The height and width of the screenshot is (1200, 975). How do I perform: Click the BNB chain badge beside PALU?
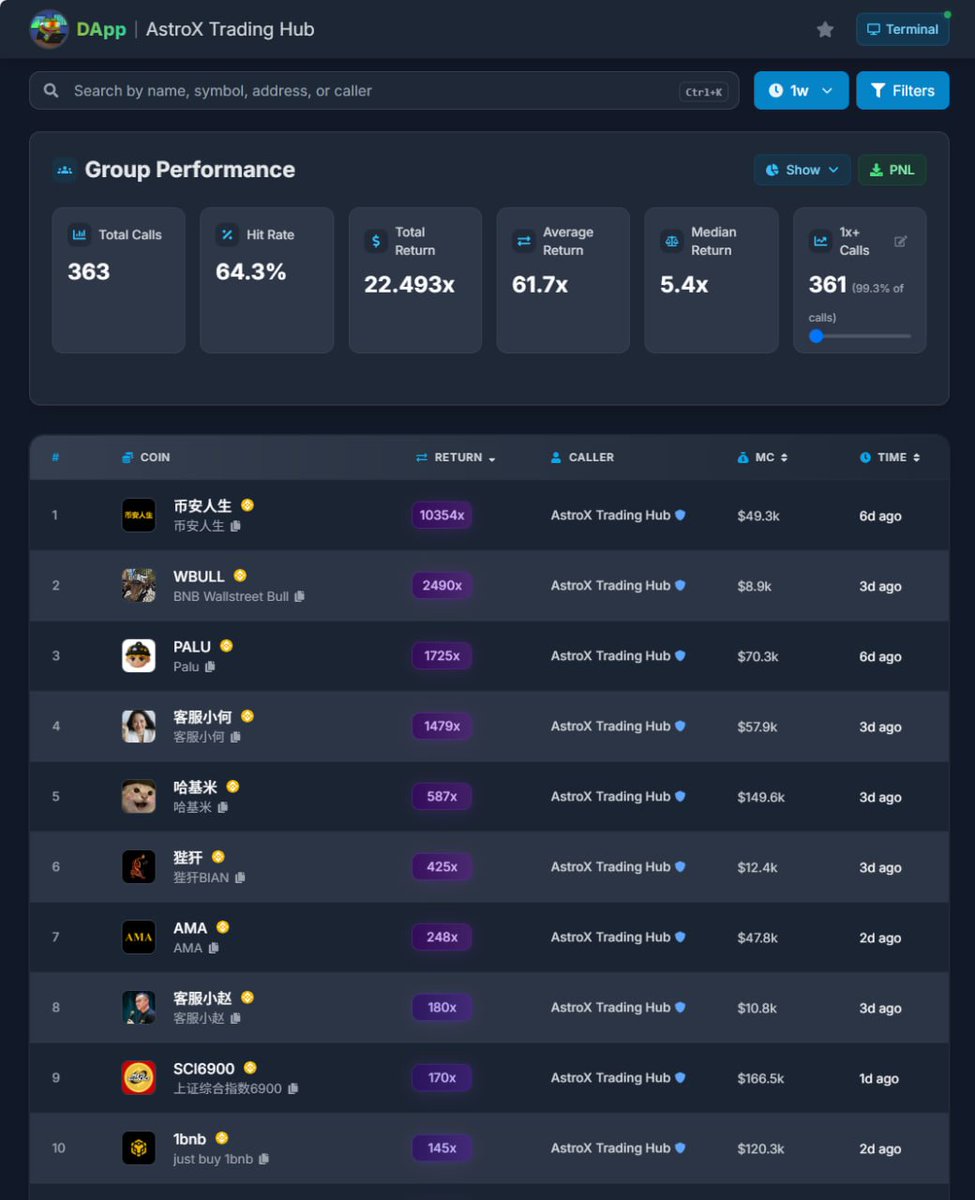point(227,646)
